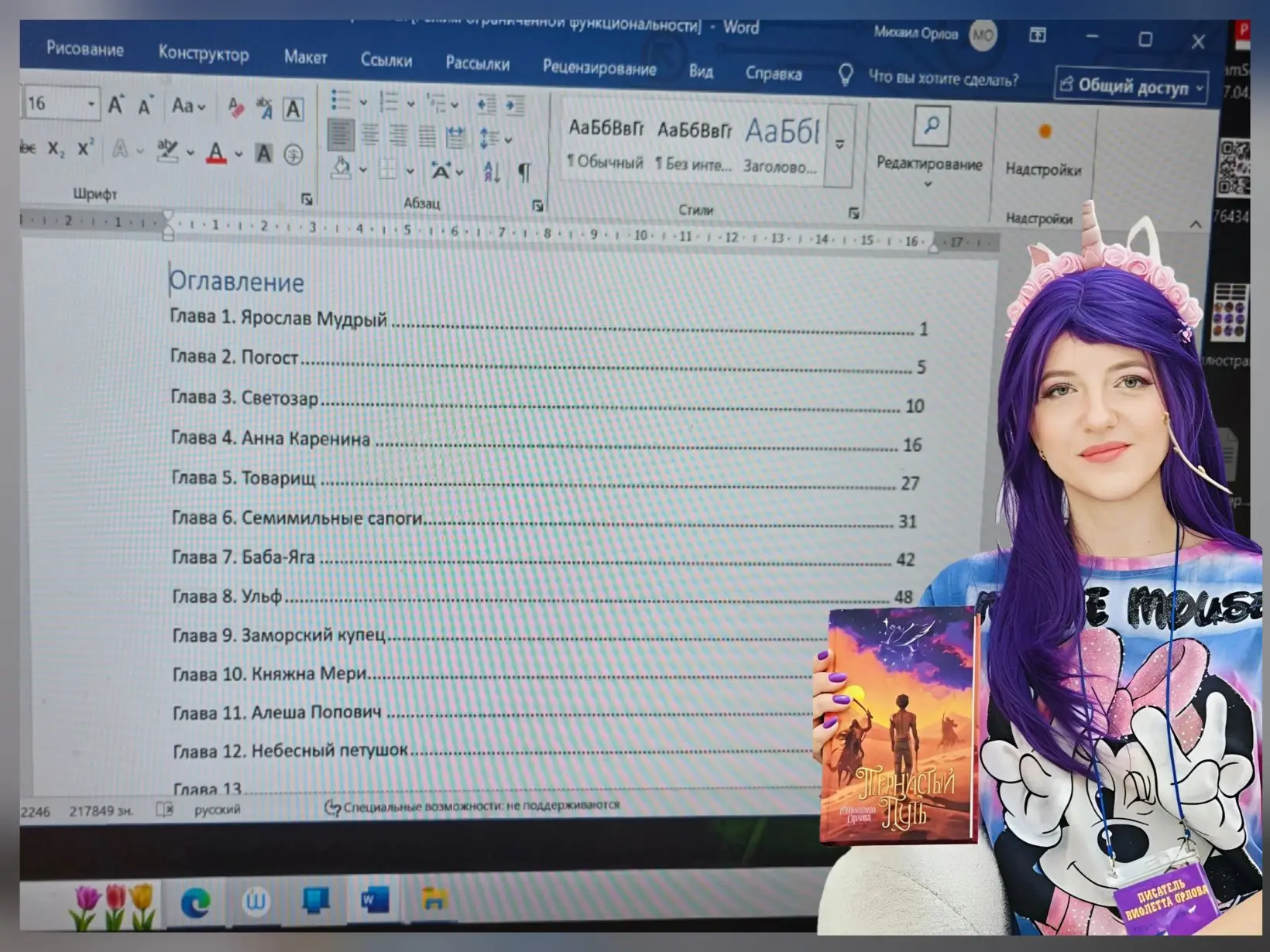
Task: Open the Рисование ribbon tab
Action: [x=85, y=49]
